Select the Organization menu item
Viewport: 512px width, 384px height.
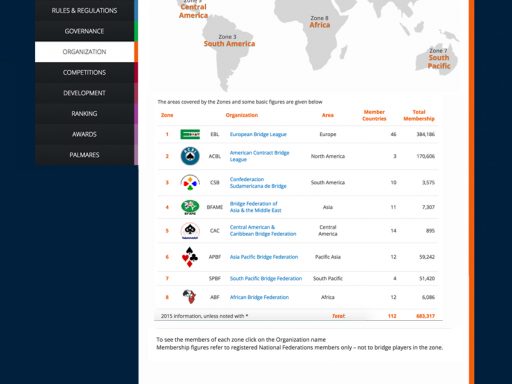[84, 52]
